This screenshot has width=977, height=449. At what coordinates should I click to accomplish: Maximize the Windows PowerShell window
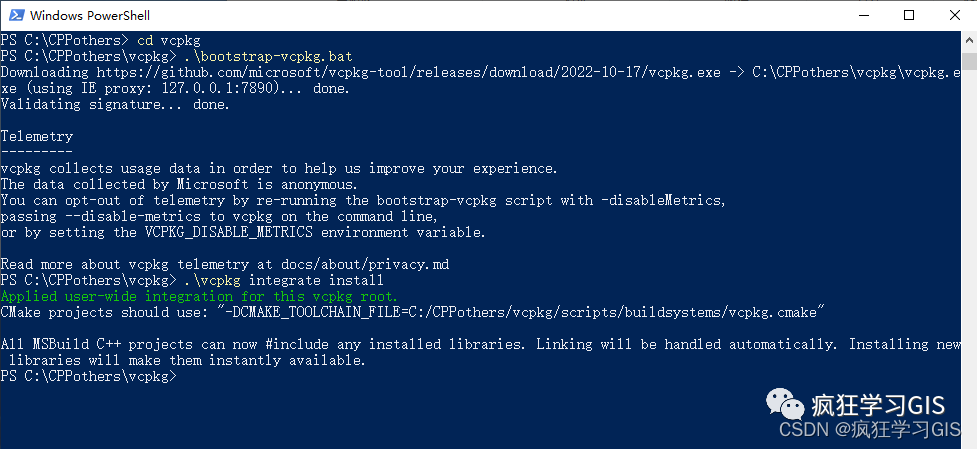tap(909, 15)
